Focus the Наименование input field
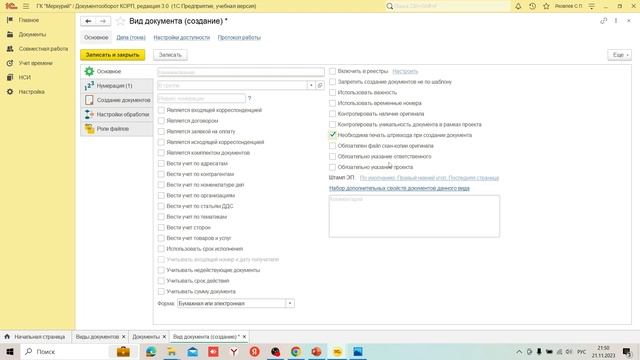 (241, 72)
